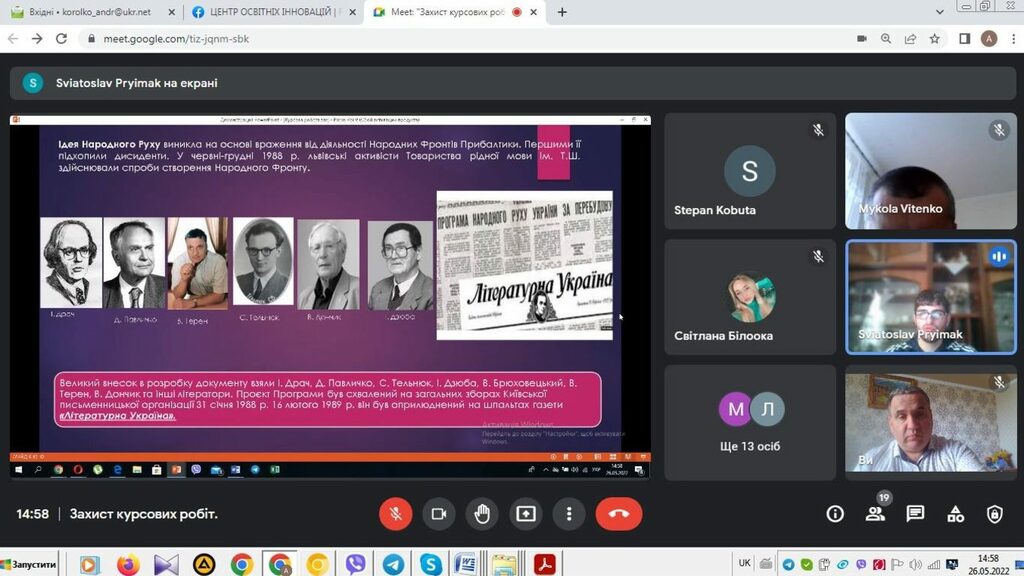
Task: Open the three-dot more options menu
Action: 569,514
